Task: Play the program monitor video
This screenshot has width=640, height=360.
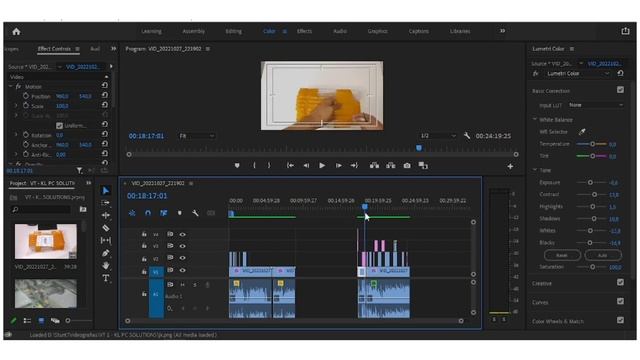Action: (x=322, y=166)
